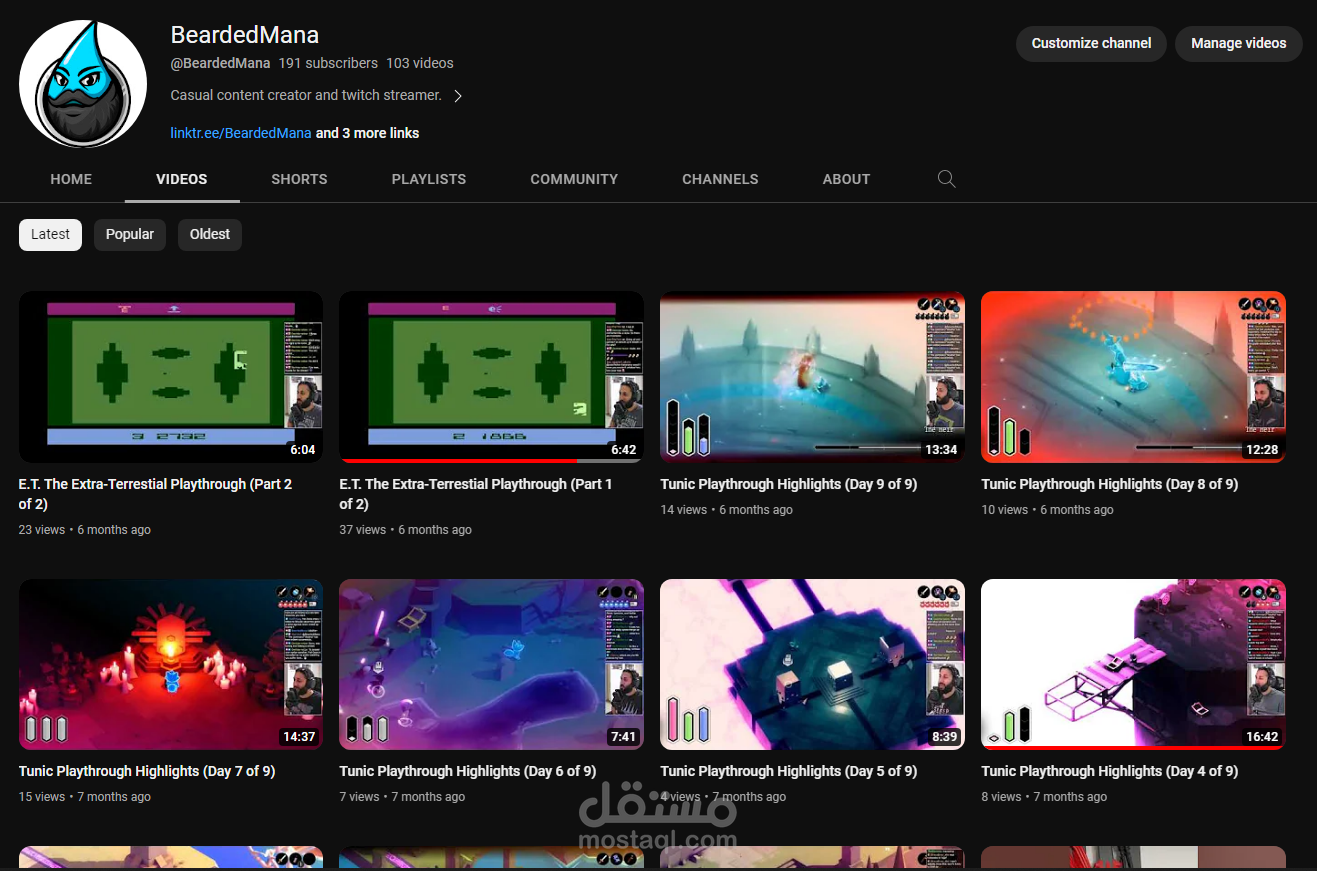This screenshot has height=871, width=1317.
Task: Click '14 views • 6 months ago' metadata
Action: tap(726, 510)
